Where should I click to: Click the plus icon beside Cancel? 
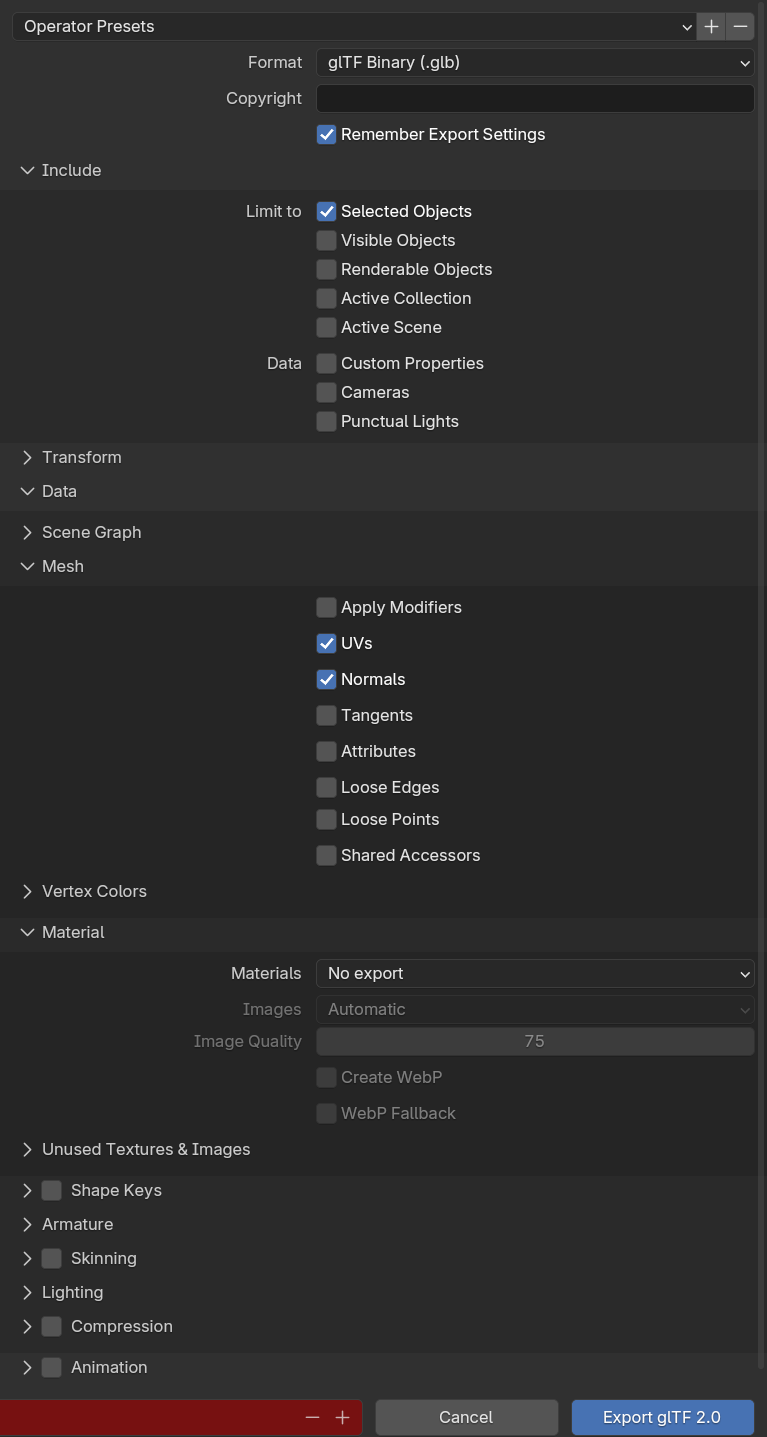[x=342, y=1417]
